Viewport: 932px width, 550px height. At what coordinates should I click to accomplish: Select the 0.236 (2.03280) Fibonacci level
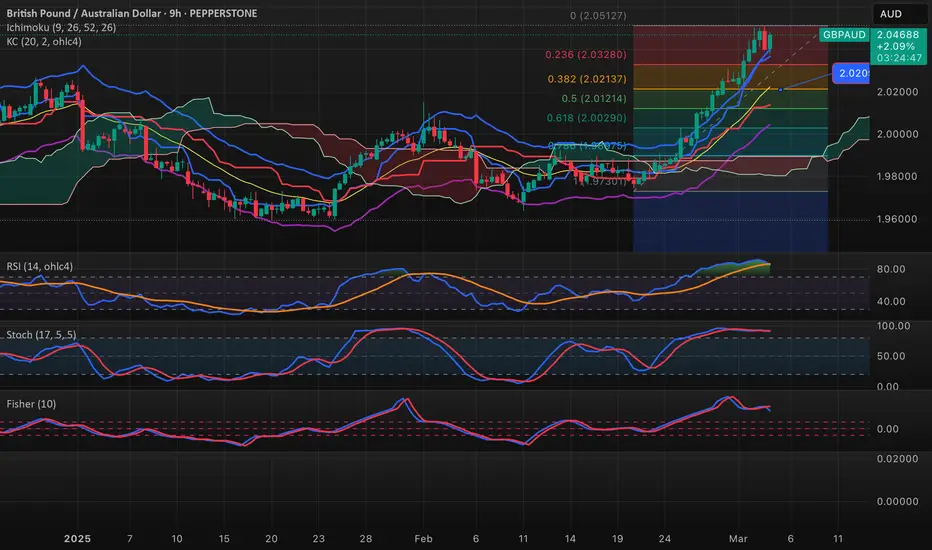point(587,55)
